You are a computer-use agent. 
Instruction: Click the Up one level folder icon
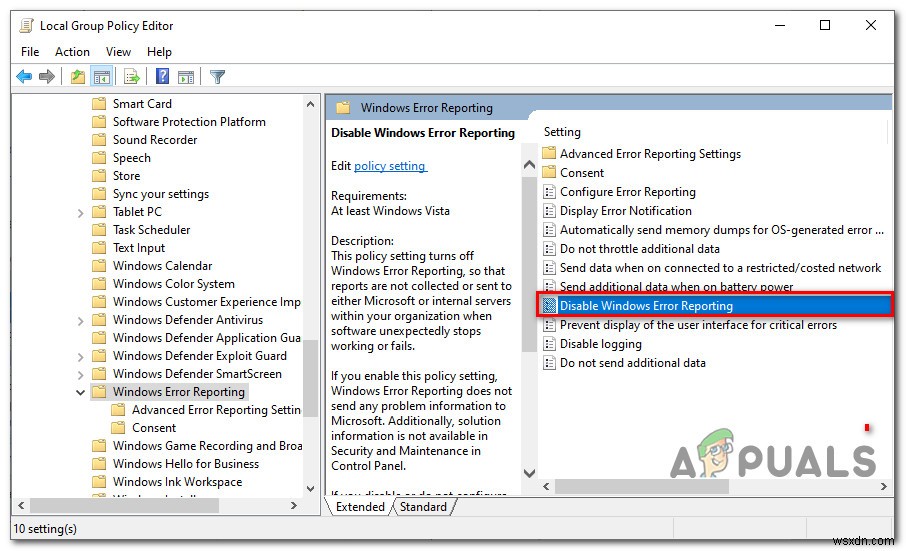coord(77,76)
